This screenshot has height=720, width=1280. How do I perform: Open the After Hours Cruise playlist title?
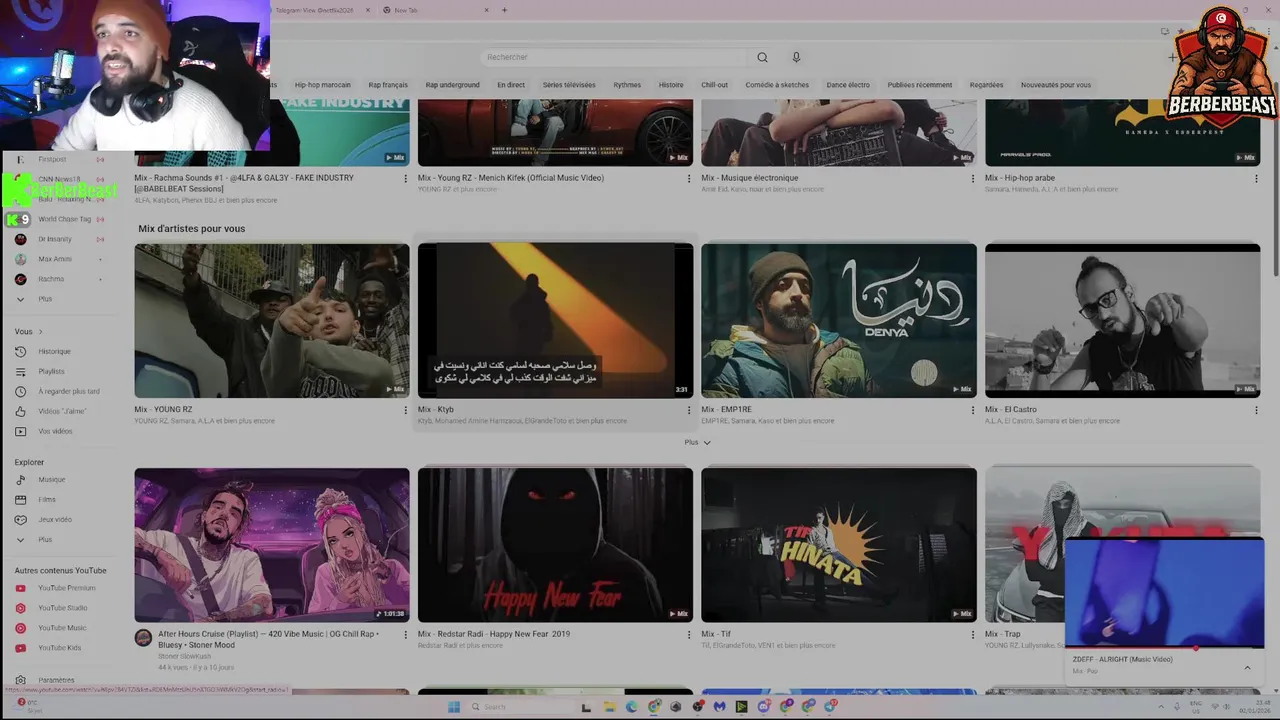268,639
